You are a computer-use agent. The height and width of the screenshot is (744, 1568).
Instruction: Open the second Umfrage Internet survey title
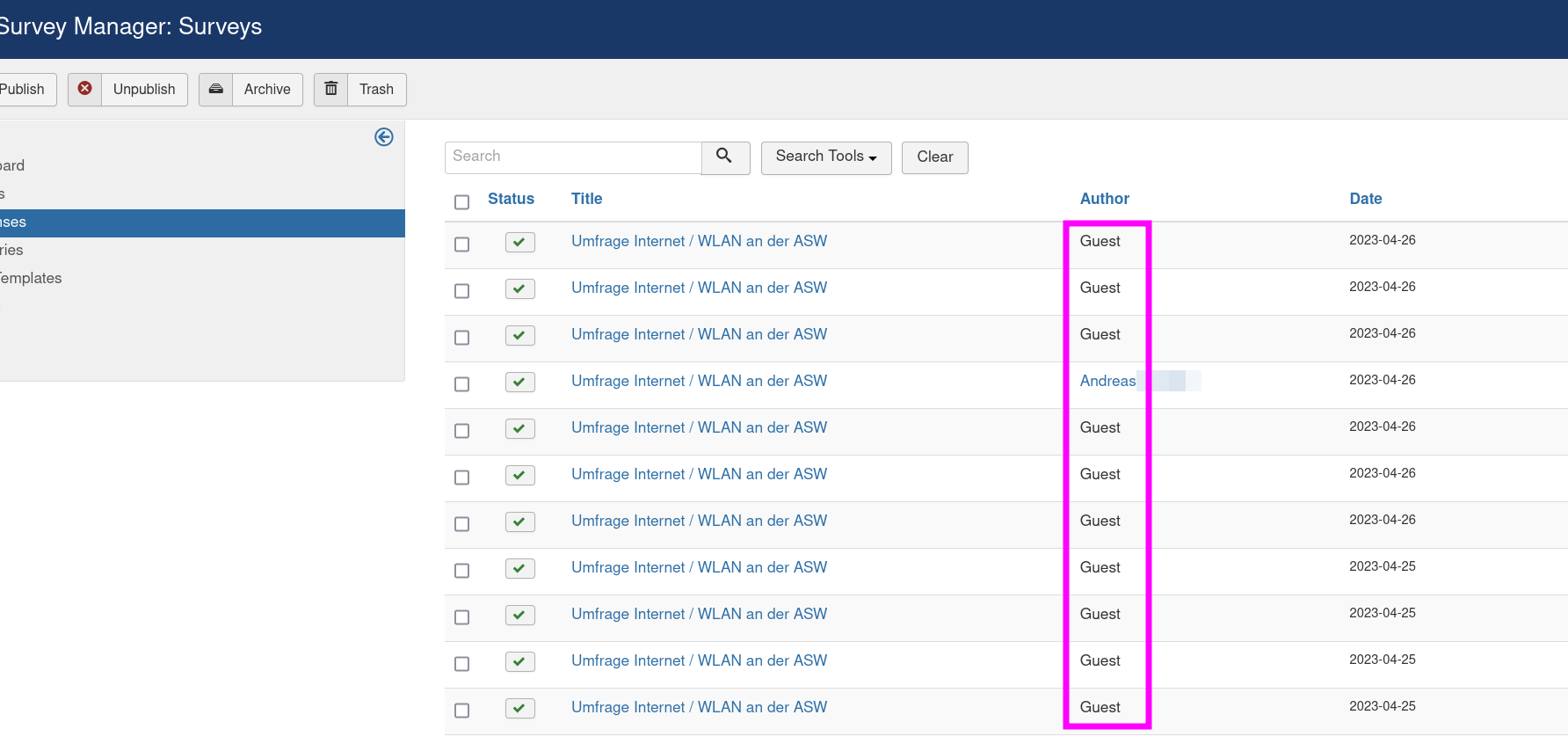tap(699, 288)
